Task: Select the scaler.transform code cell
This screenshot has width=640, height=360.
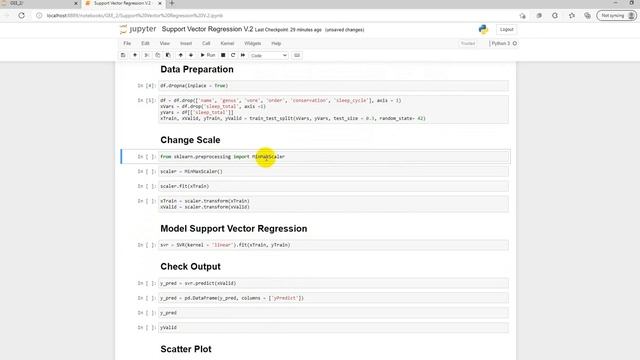Action: [x=333, y=204]
